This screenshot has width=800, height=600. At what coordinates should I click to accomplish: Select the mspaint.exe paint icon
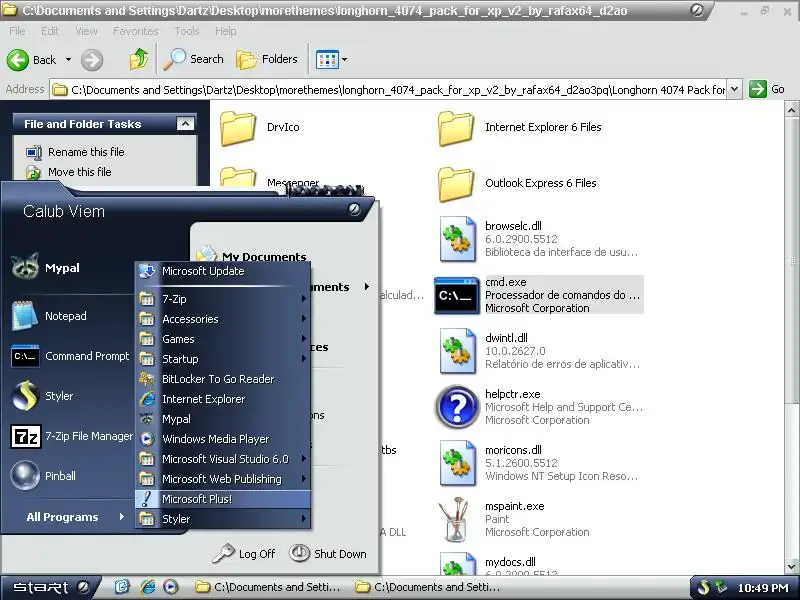tap(455, 519)
